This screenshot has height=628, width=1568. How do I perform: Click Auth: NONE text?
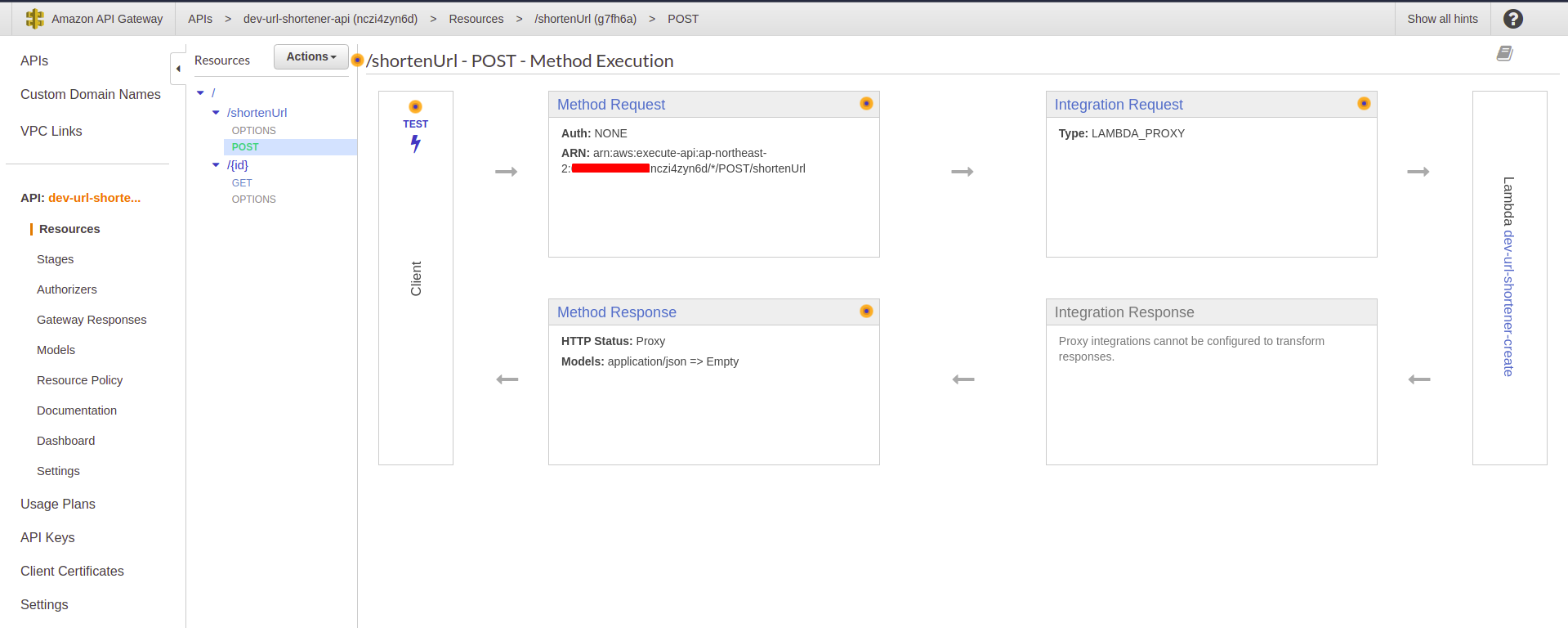point(594,133)
